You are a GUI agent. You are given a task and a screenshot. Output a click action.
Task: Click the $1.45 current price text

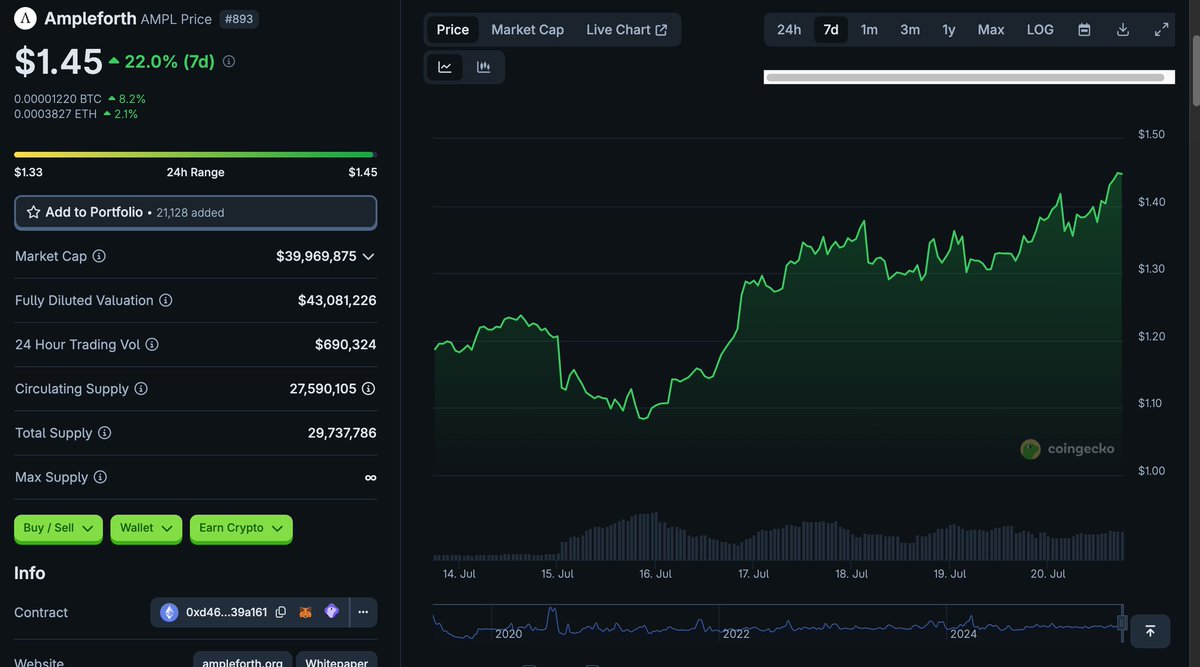tap(59, 62)
